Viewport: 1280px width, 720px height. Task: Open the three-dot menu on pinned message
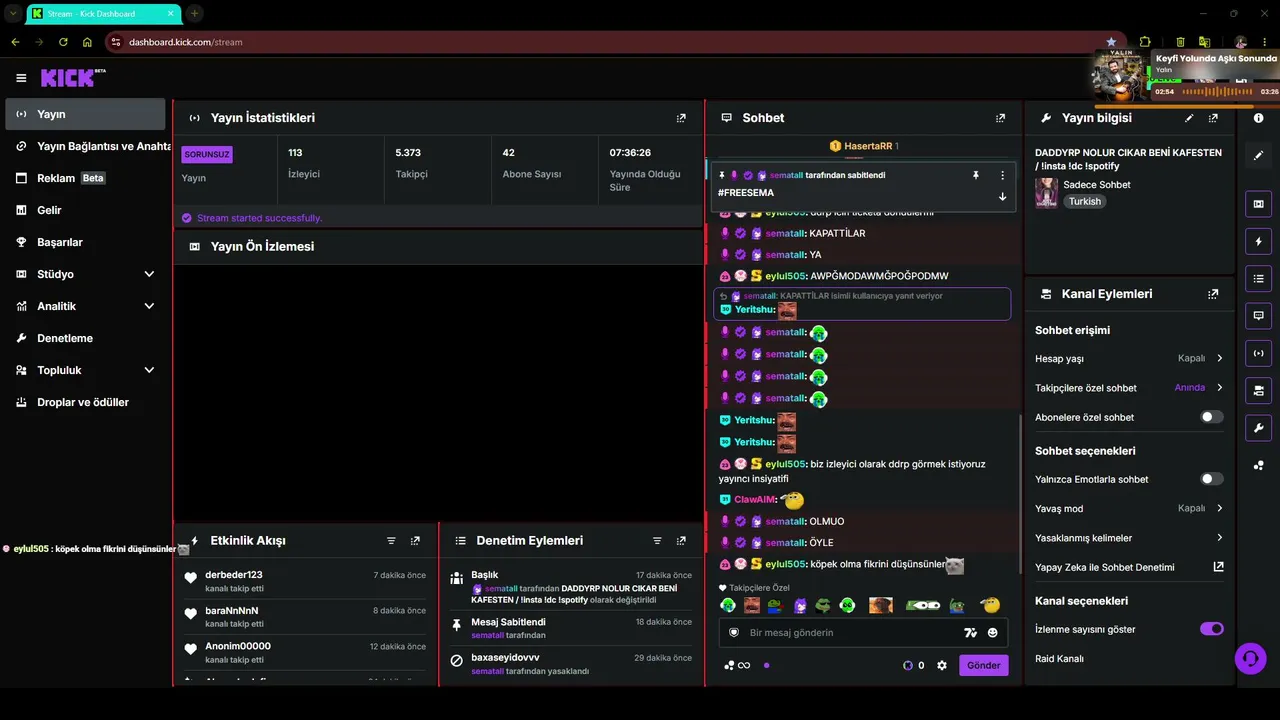click(x=1002, y=175)
